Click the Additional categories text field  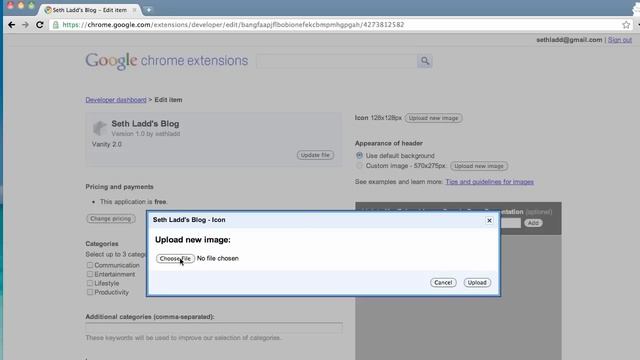coord(214,327)
